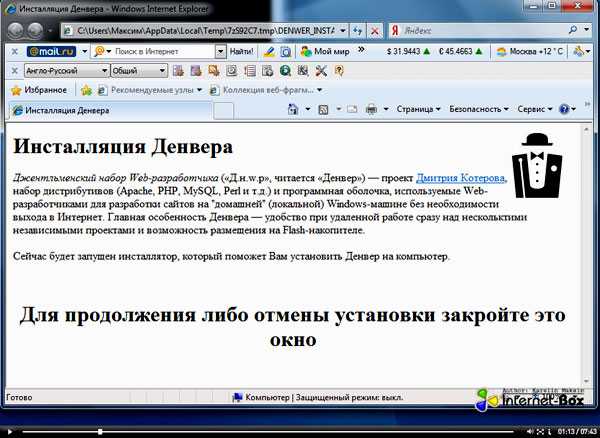Click the translator dictionary book icon

coord(303,71)
